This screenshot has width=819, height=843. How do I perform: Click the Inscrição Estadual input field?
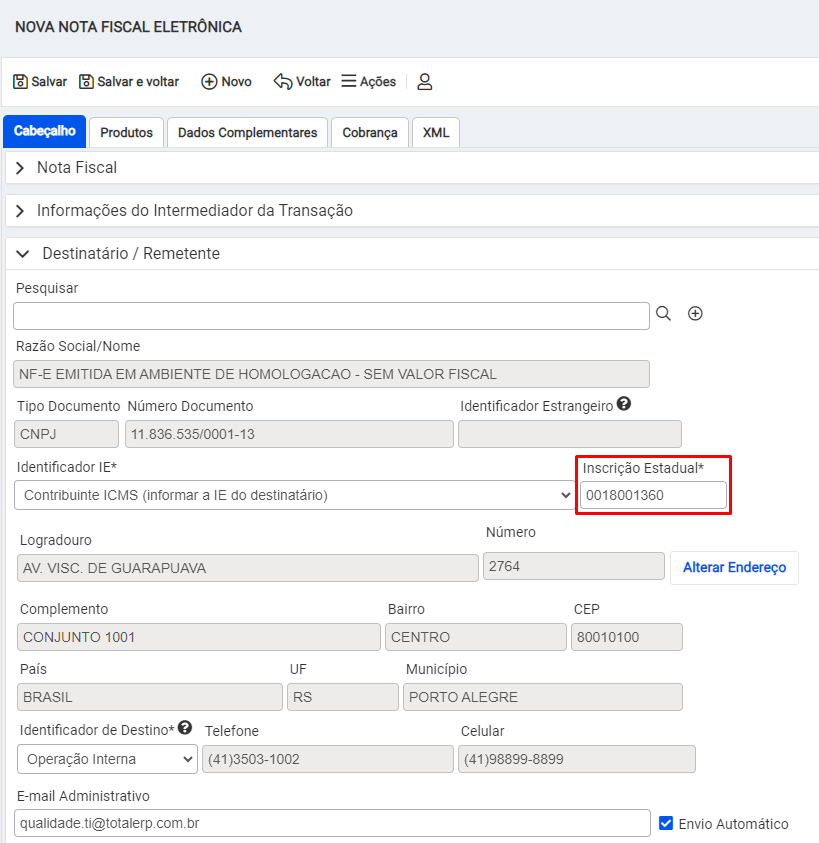(653, 495)
